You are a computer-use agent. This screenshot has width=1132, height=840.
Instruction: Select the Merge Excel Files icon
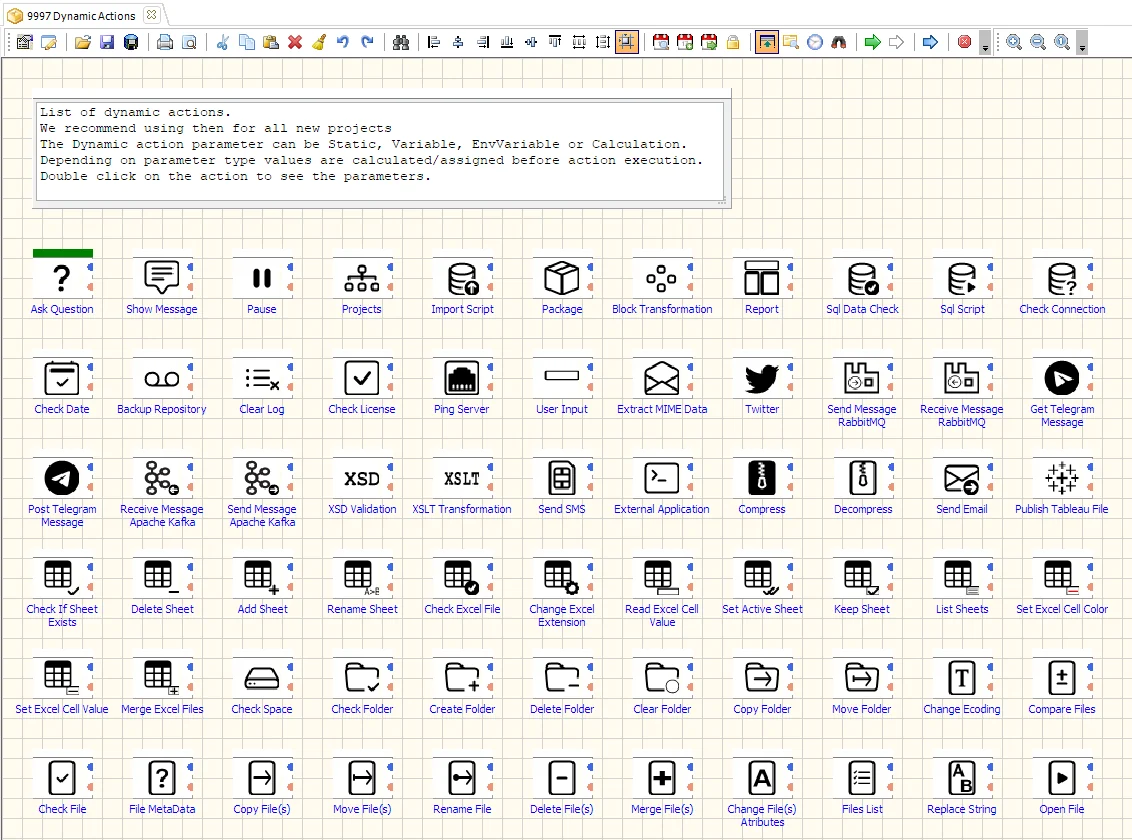(x=162, y=678)
